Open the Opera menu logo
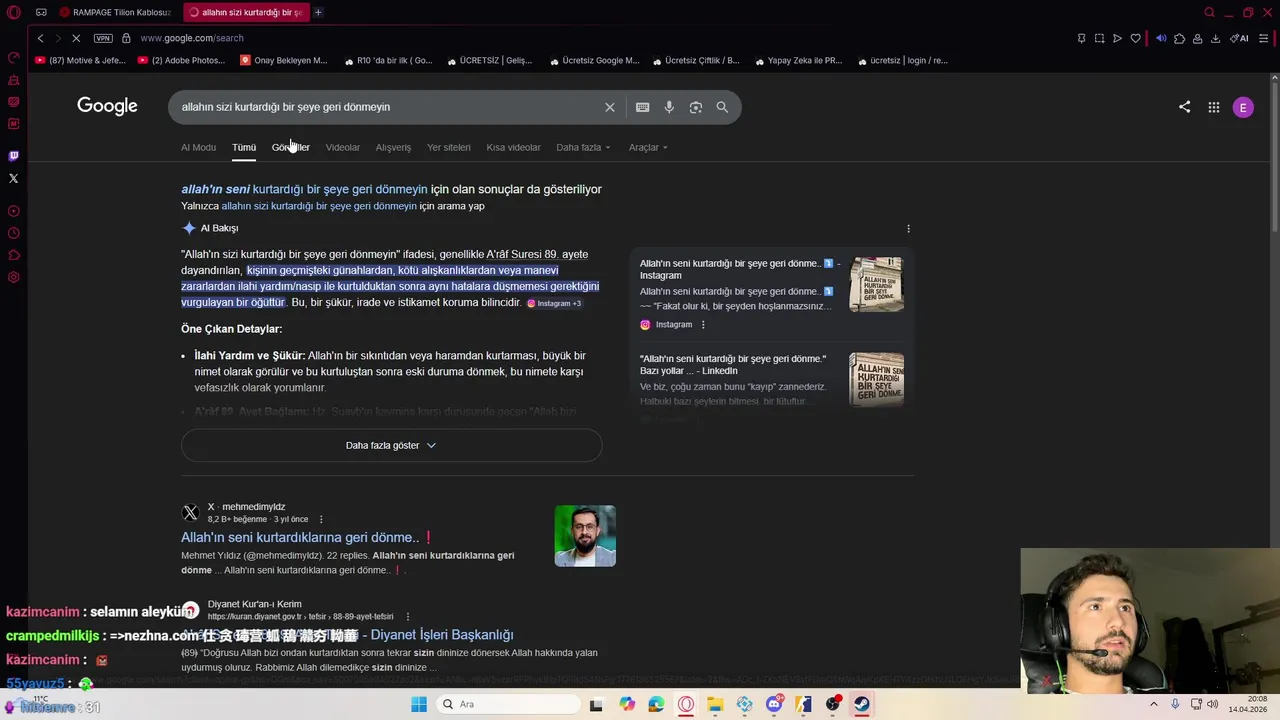 (x=12, y=12)
